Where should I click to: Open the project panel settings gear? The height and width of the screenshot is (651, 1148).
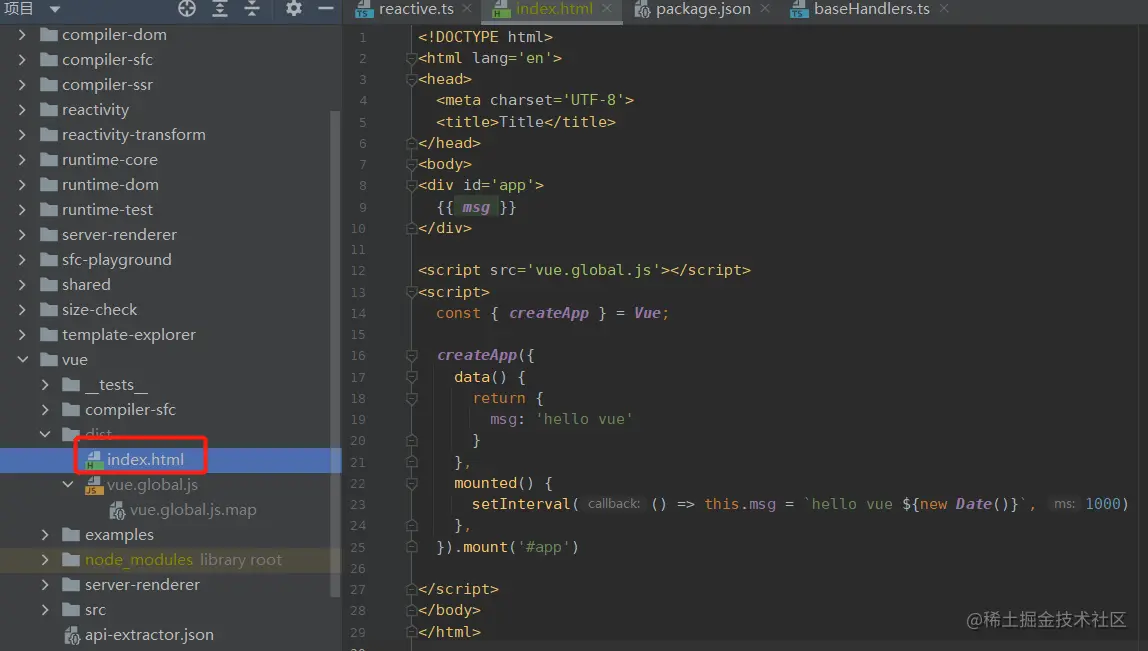point(294,9)
